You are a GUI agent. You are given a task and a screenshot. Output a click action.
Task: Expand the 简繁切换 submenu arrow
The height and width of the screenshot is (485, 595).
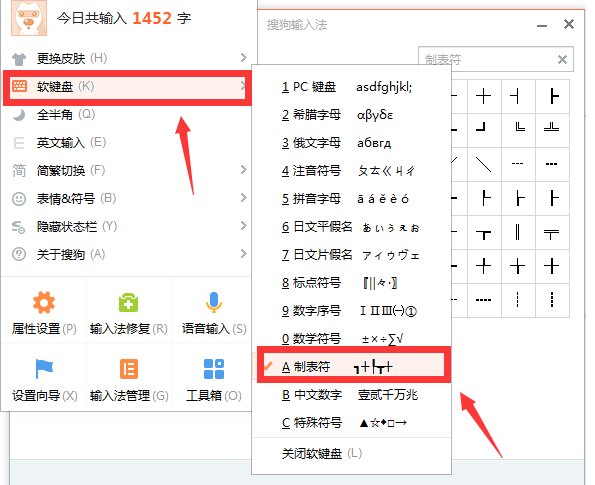click(x=244, y=170)
